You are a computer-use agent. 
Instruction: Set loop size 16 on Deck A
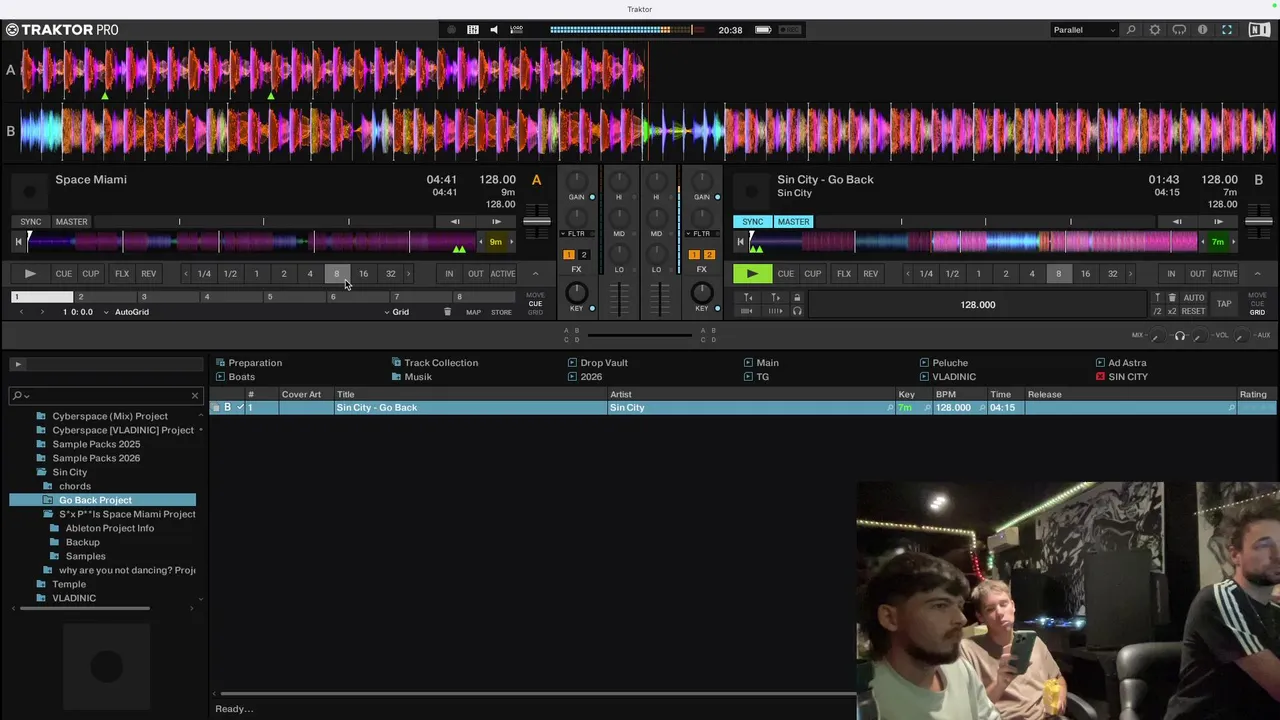point(363,274)
